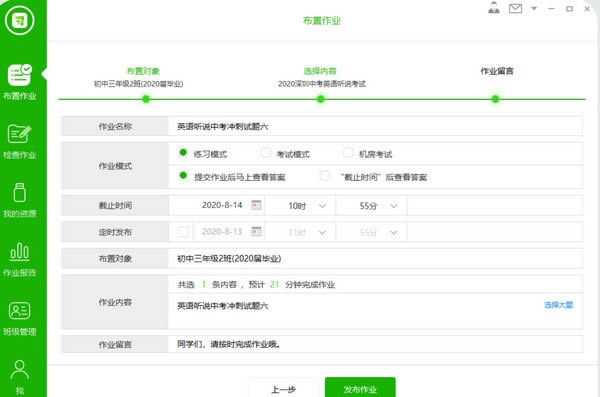
Task: Click the 2020-8-13 scheduled date field
Action: pos(222,232)
